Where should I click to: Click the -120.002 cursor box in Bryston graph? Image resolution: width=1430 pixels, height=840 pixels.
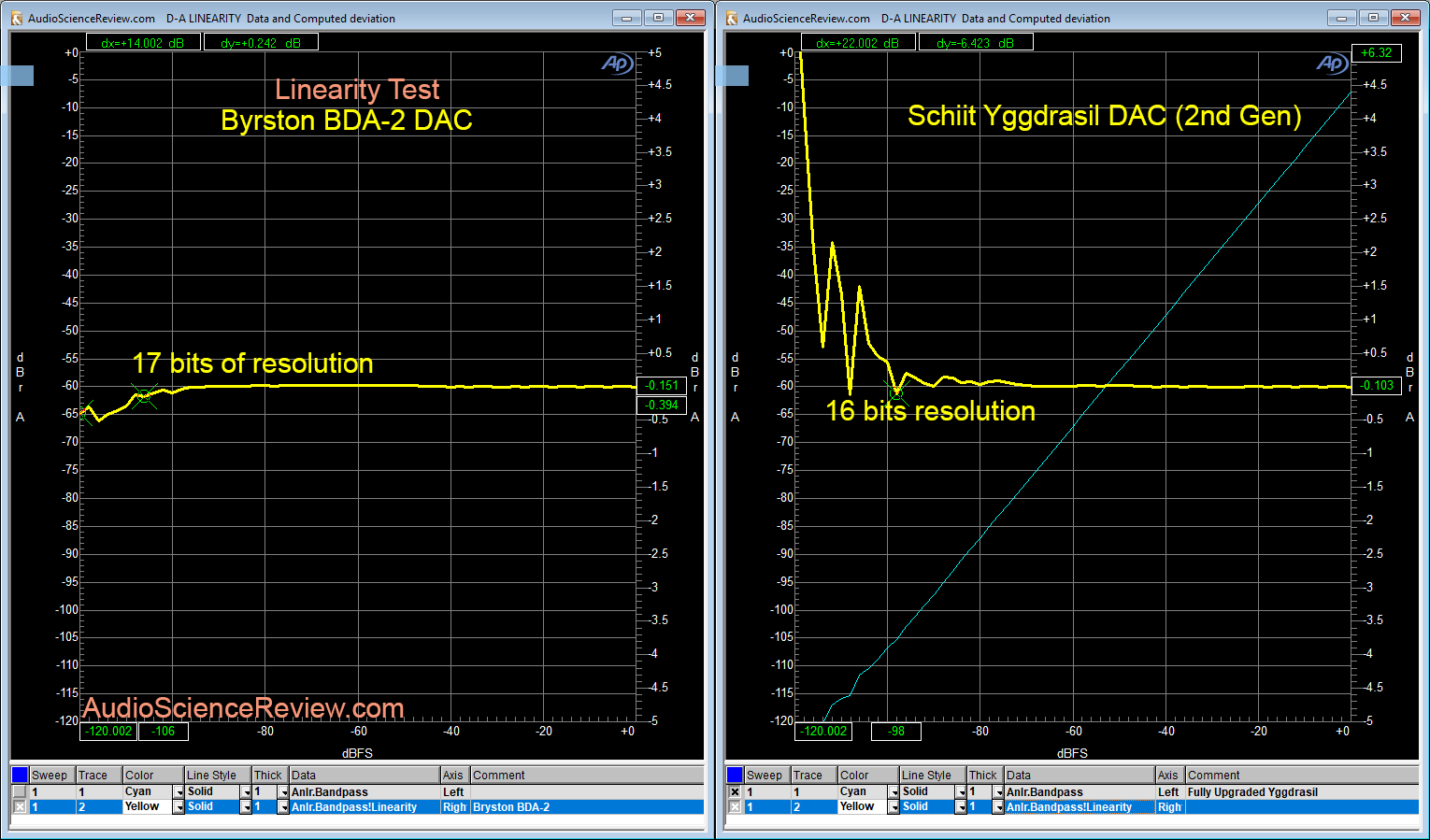click(x=109, y=731)
